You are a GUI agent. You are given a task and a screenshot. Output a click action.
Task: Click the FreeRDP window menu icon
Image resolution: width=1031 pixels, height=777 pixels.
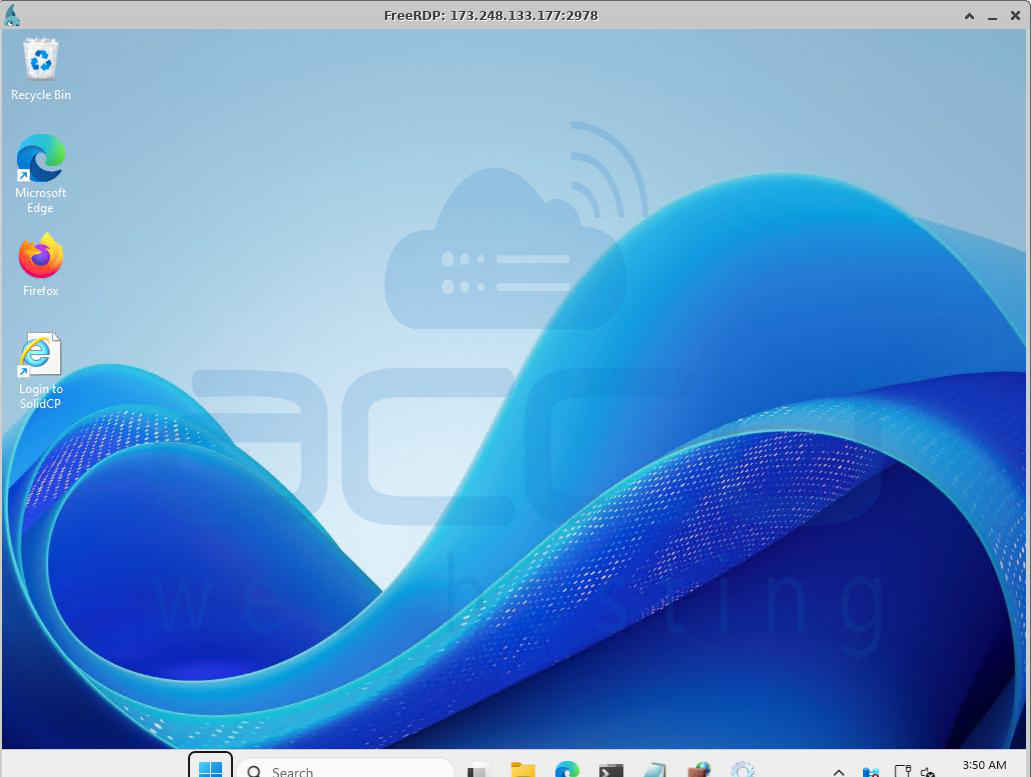click(x=11, y=15)
